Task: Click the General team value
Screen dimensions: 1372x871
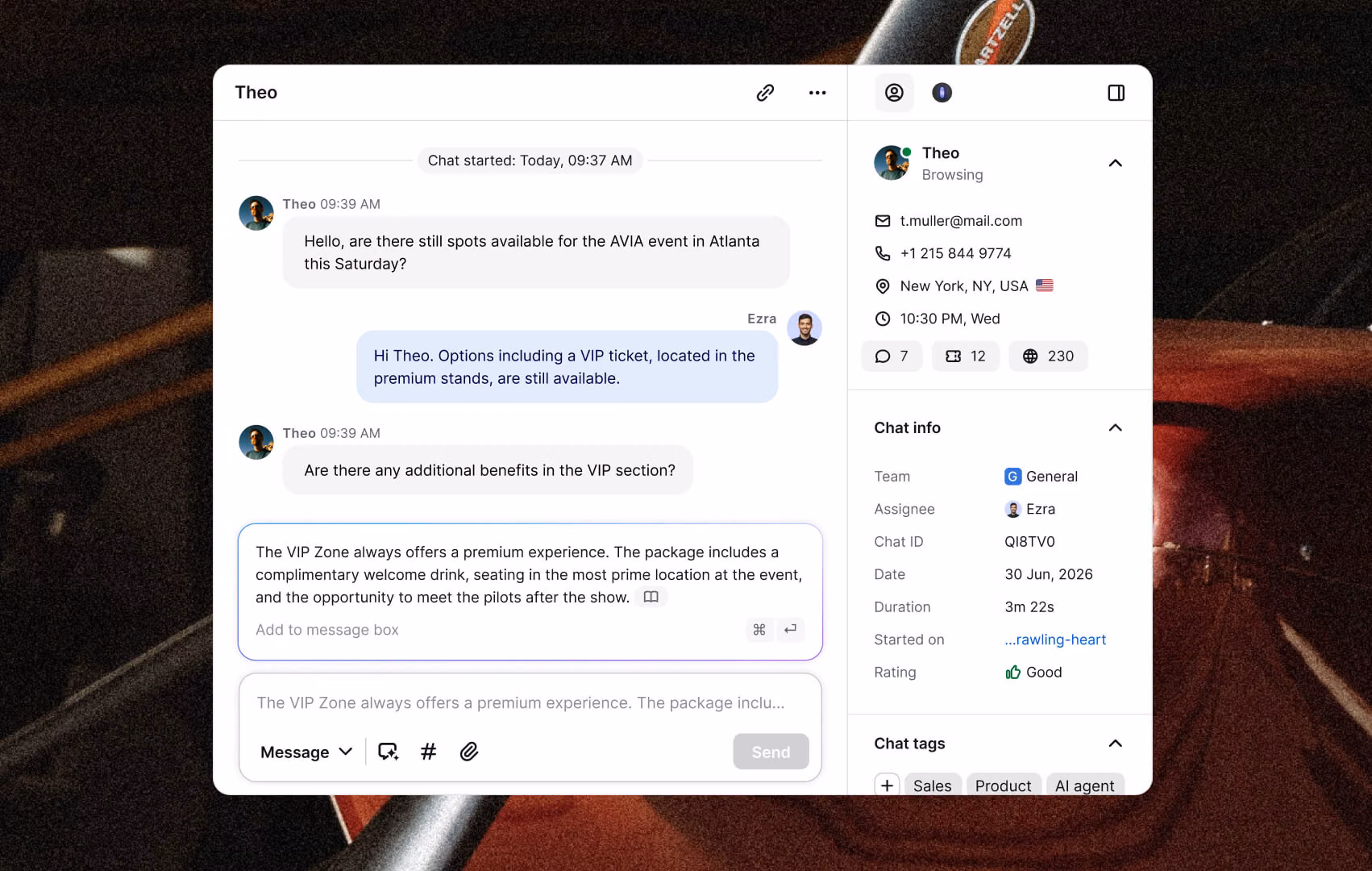Action: (x=1041, y=477)
